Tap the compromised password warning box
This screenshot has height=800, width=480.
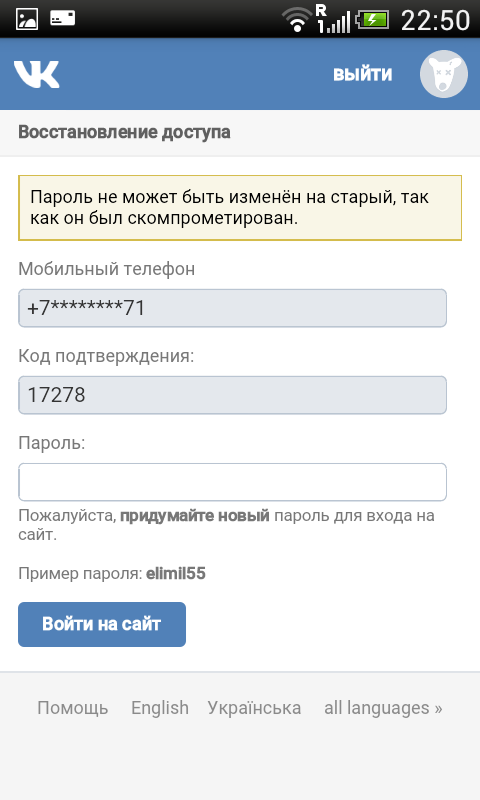pos(240,208)
